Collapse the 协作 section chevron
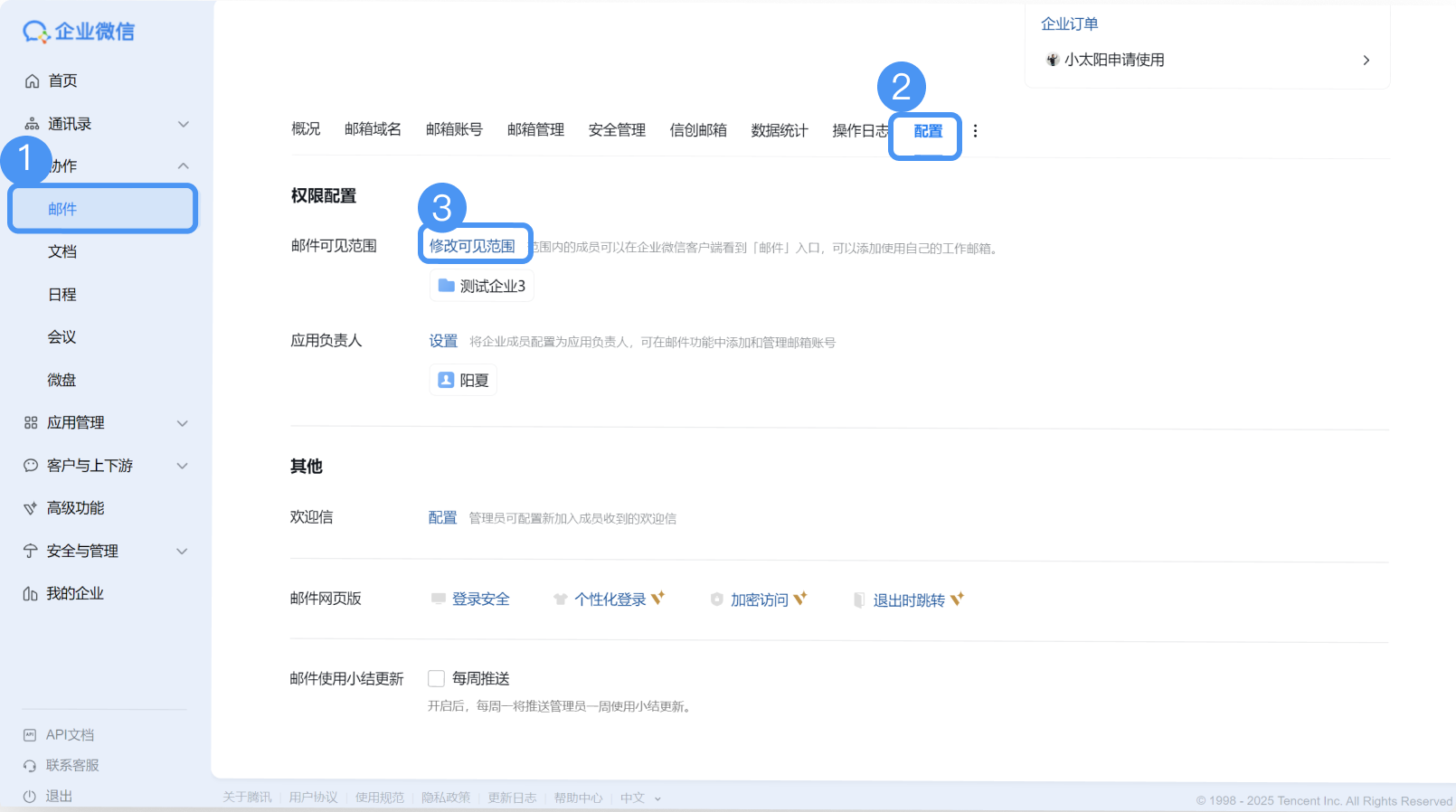Image resolution: width=1456 pixels, height=812 pixels. click(x=183, y=166)
